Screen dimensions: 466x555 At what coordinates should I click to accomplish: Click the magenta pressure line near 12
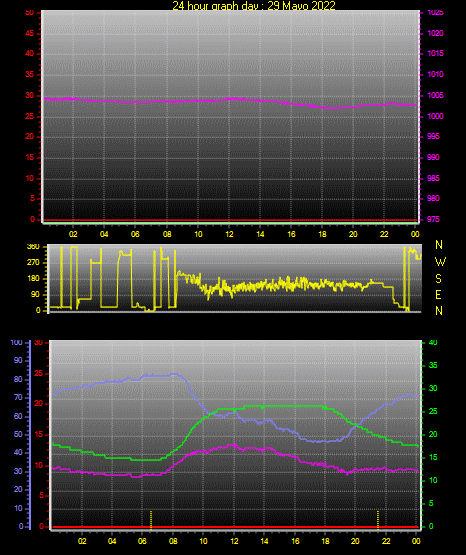tap(230, 99)
